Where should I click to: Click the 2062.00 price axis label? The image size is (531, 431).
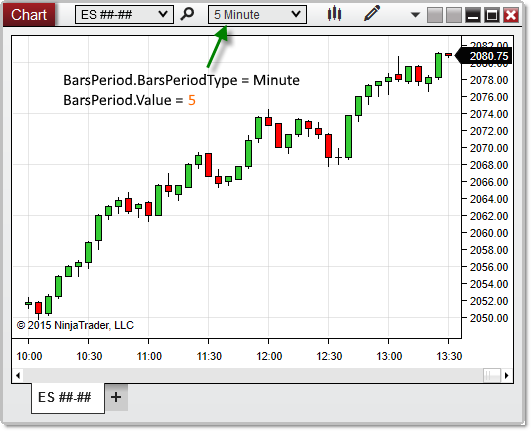[x=489, y=216]
